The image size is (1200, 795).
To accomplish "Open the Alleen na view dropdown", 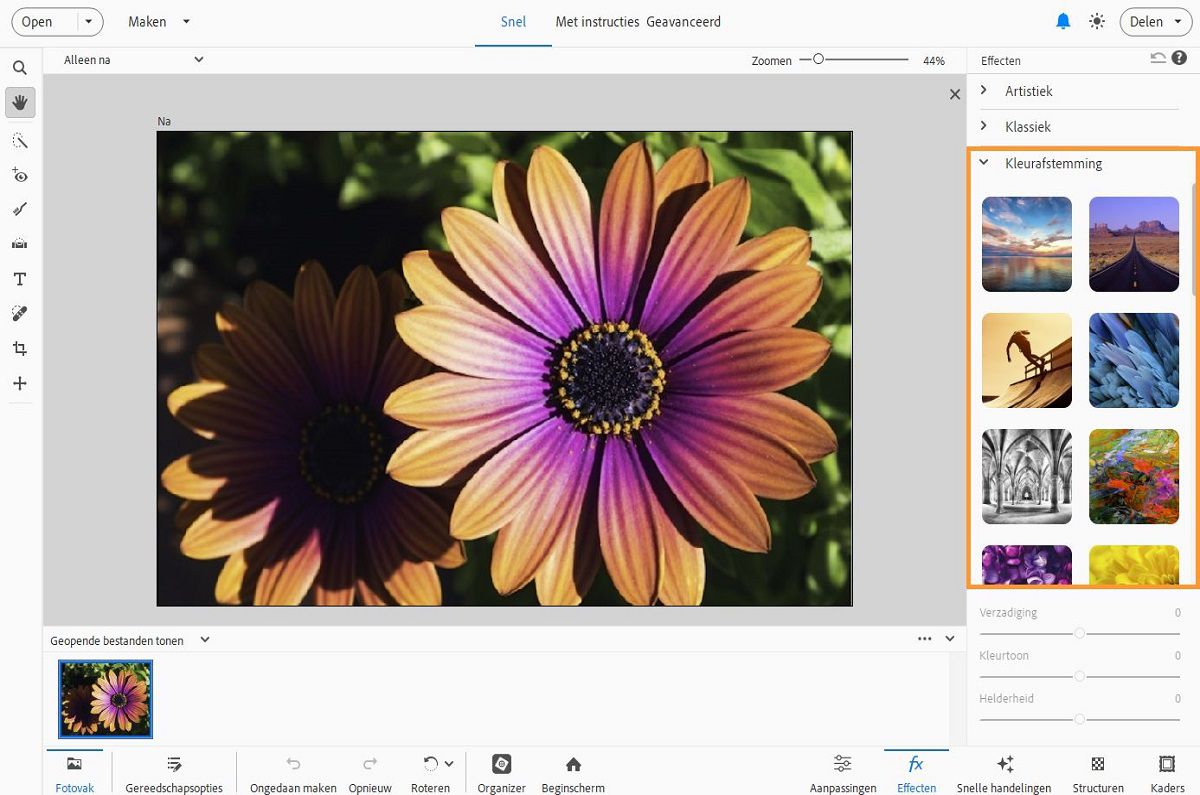I will (x=133, y=60).
